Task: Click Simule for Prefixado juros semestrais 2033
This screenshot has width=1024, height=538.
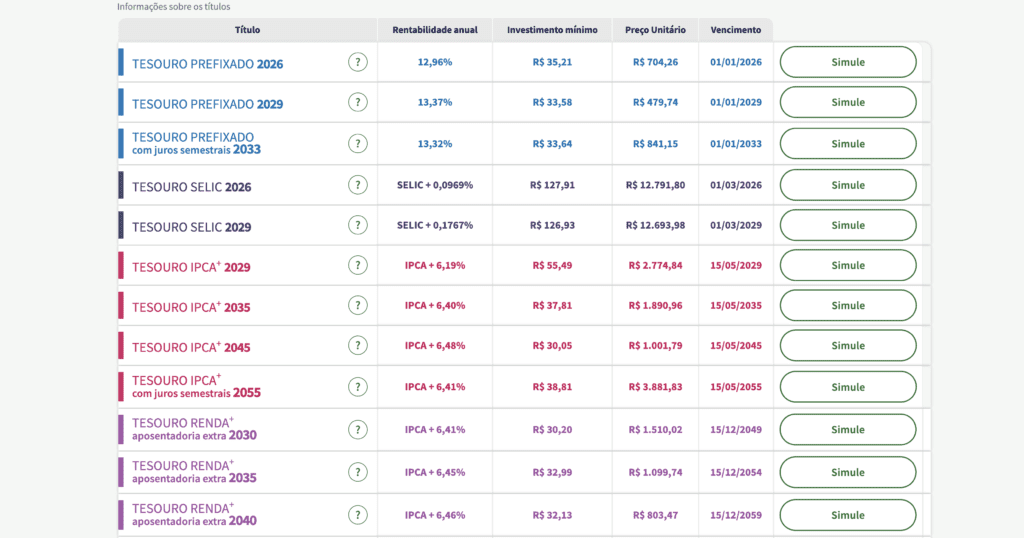Action: coord(848,144)
